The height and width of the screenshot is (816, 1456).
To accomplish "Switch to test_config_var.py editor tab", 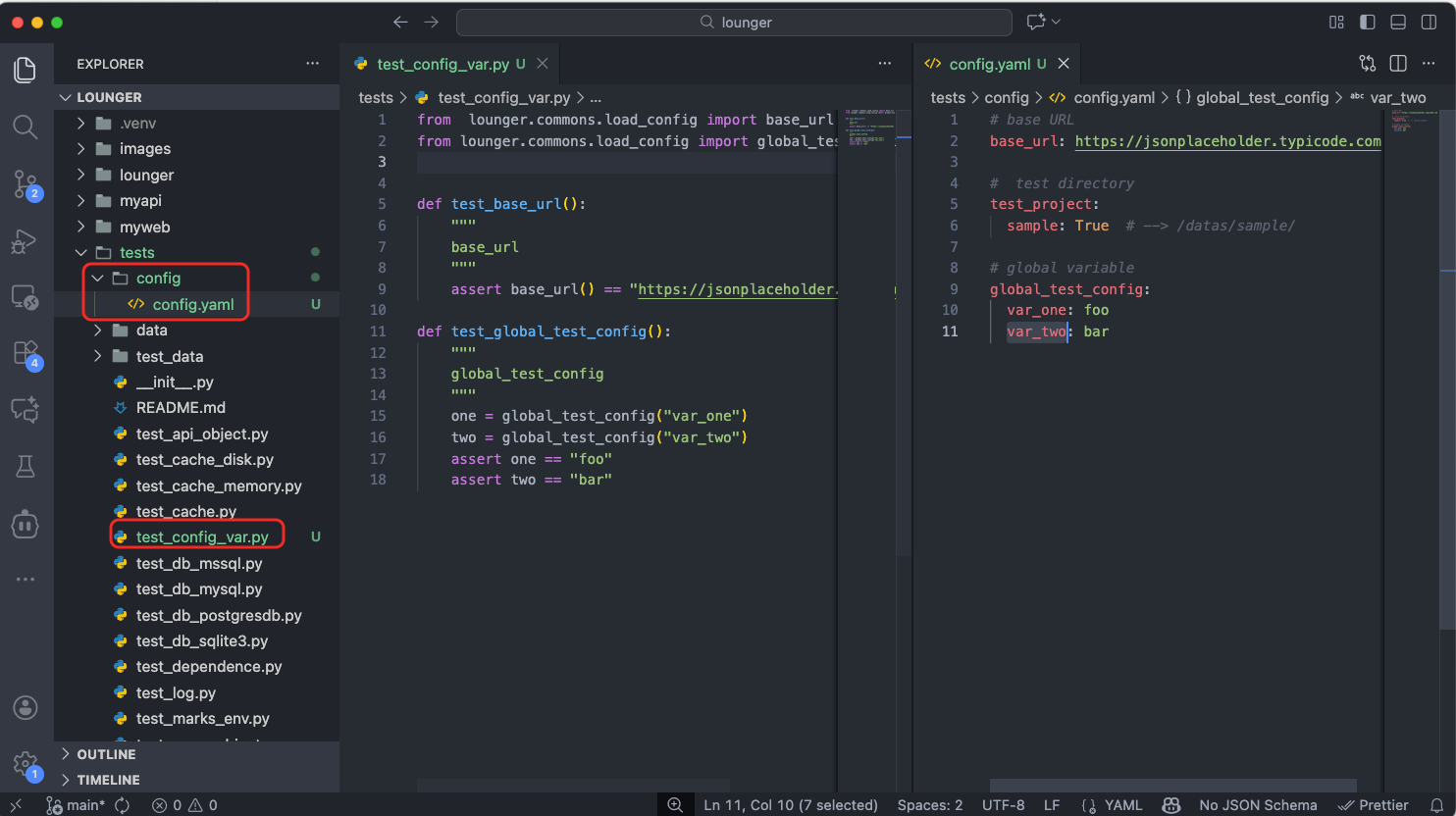I will [x=442, y=64].
